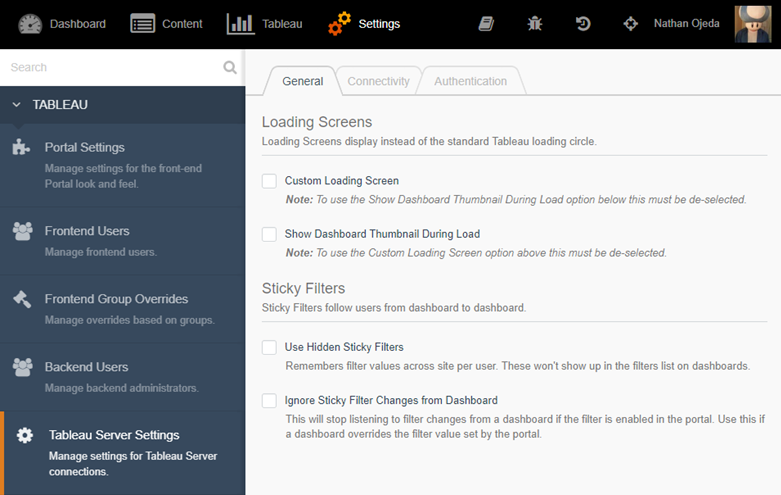Click the crosshair target icon
781x495 pixels.
(x=631, y=23)
